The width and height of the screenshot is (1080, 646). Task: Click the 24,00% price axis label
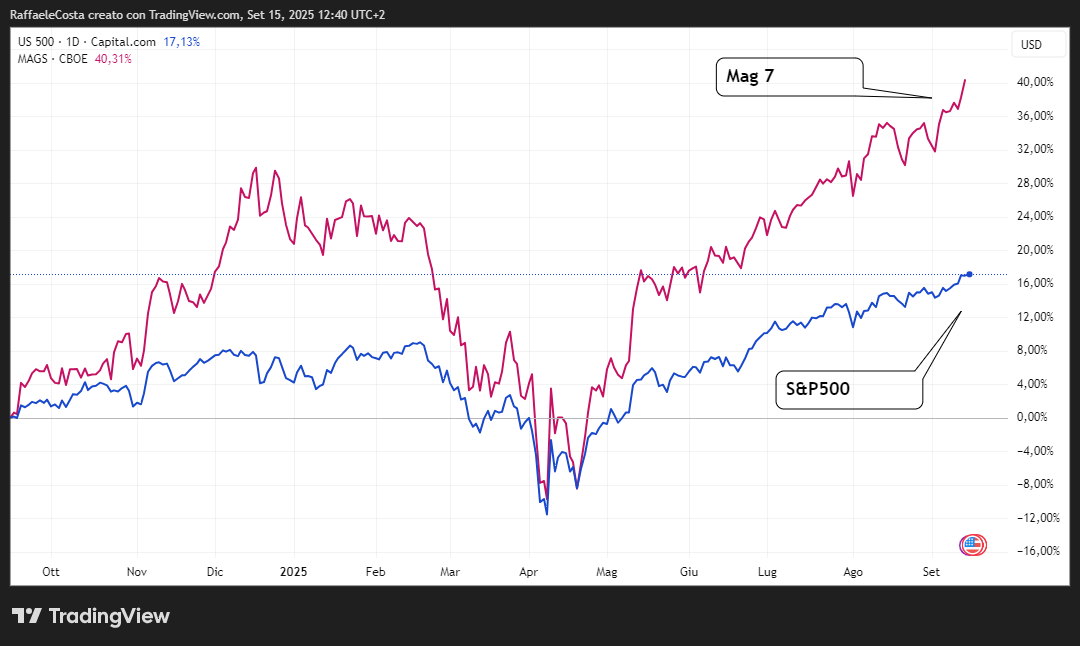(x=1035, y=216)
